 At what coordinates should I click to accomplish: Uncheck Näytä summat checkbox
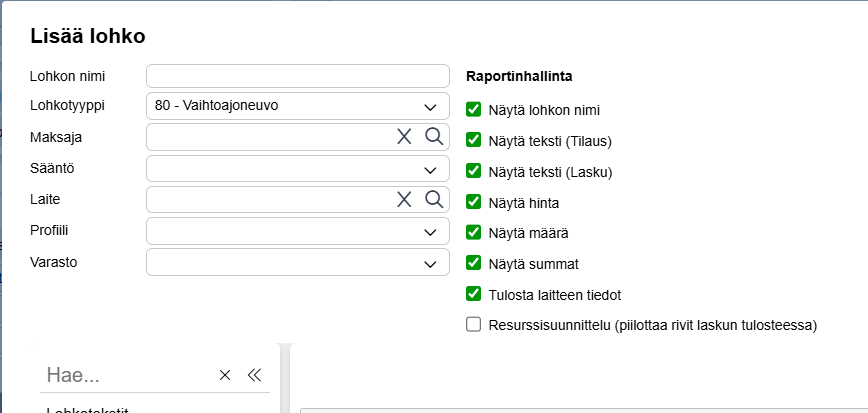click(x=474, y=264)
